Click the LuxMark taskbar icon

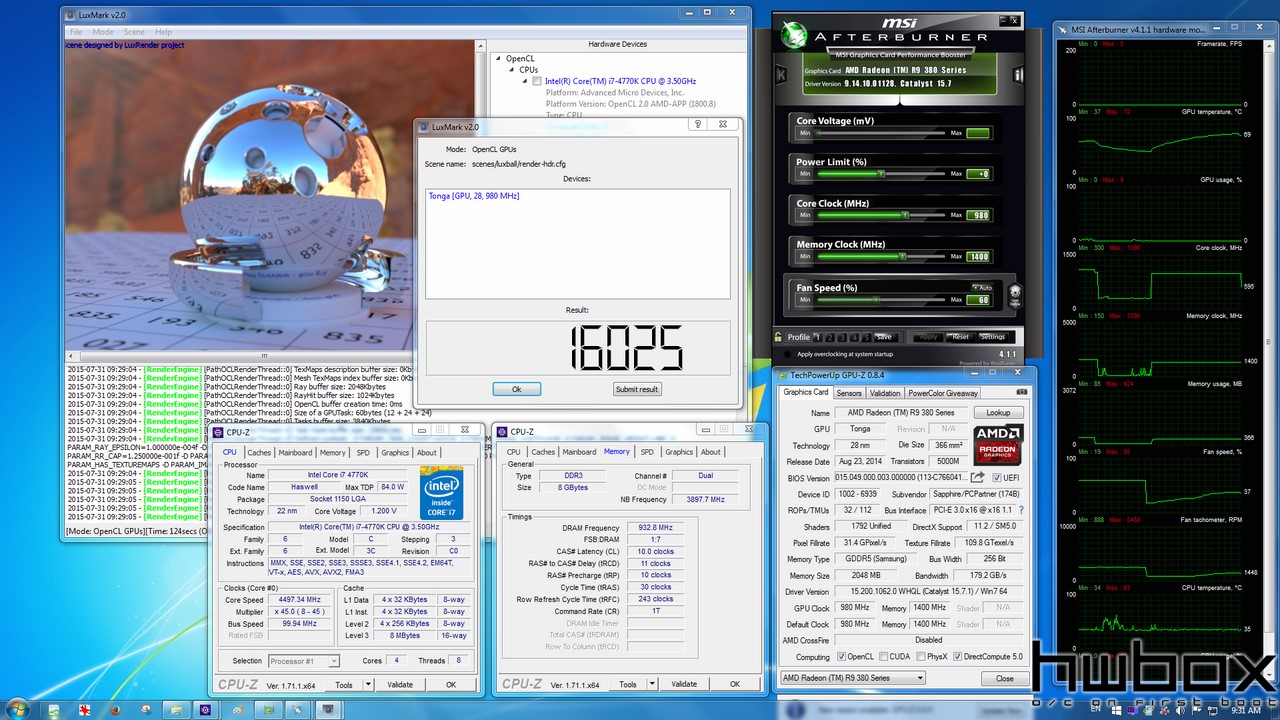(327, 710)
